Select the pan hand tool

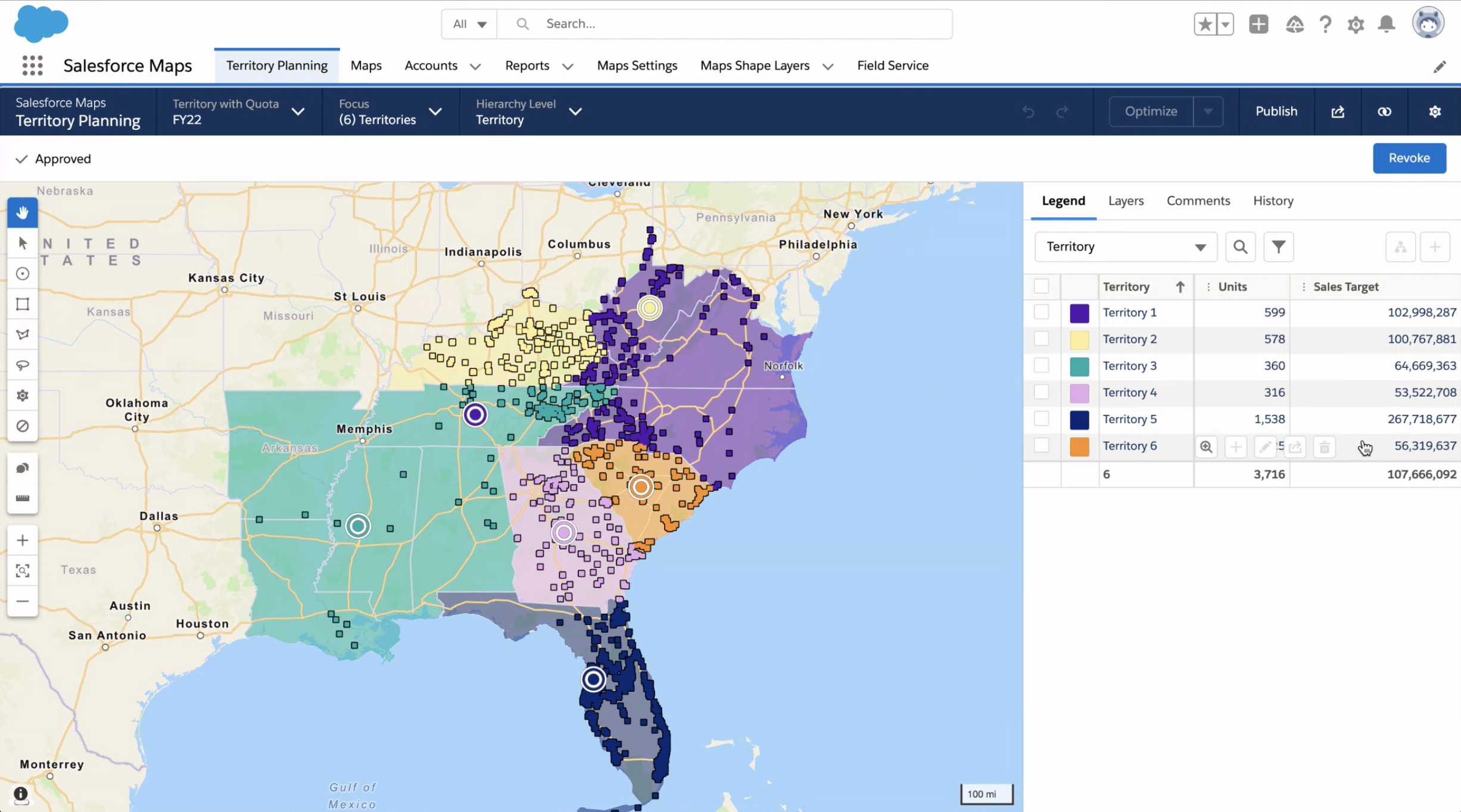coord(23,213)
